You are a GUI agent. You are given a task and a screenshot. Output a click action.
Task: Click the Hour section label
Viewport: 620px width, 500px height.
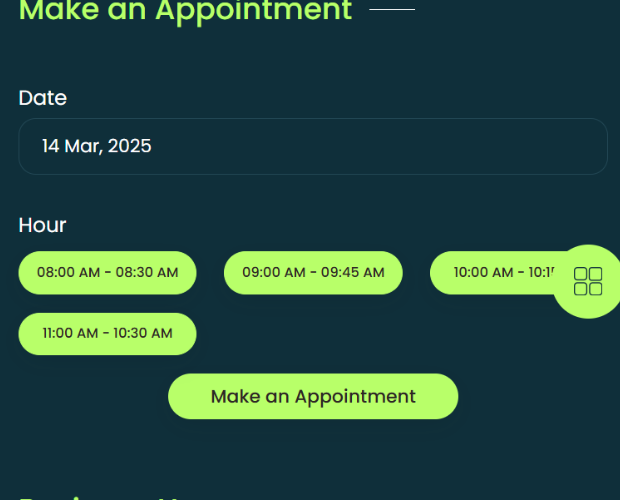pos(42,225)
